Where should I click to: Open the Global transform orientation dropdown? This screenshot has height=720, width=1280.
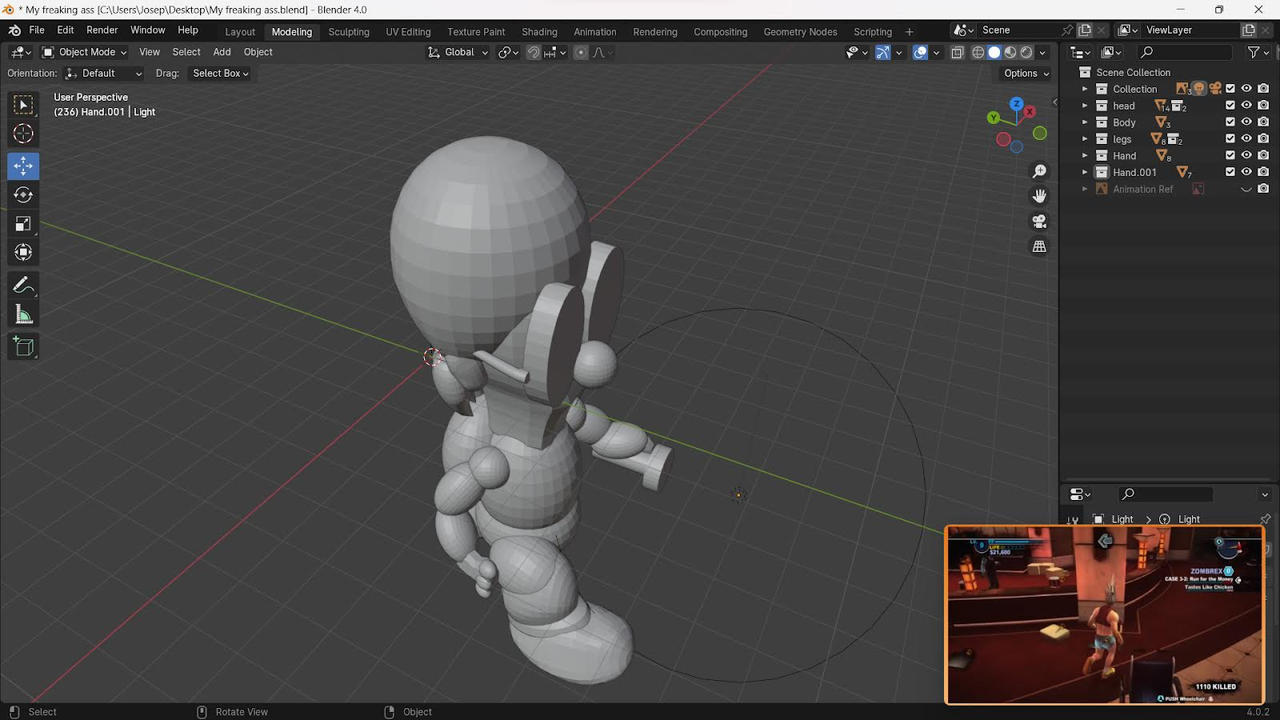458,52
